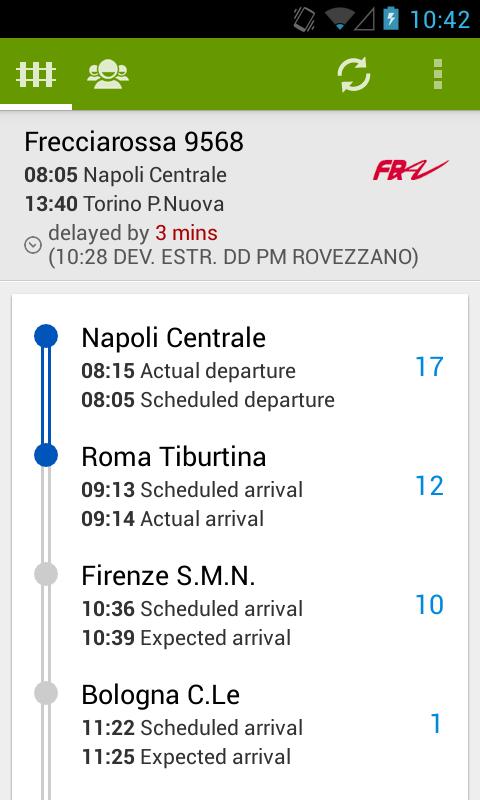Refresh the train status
The height and width of the screenshot is (800, 480).
point(353,74)
